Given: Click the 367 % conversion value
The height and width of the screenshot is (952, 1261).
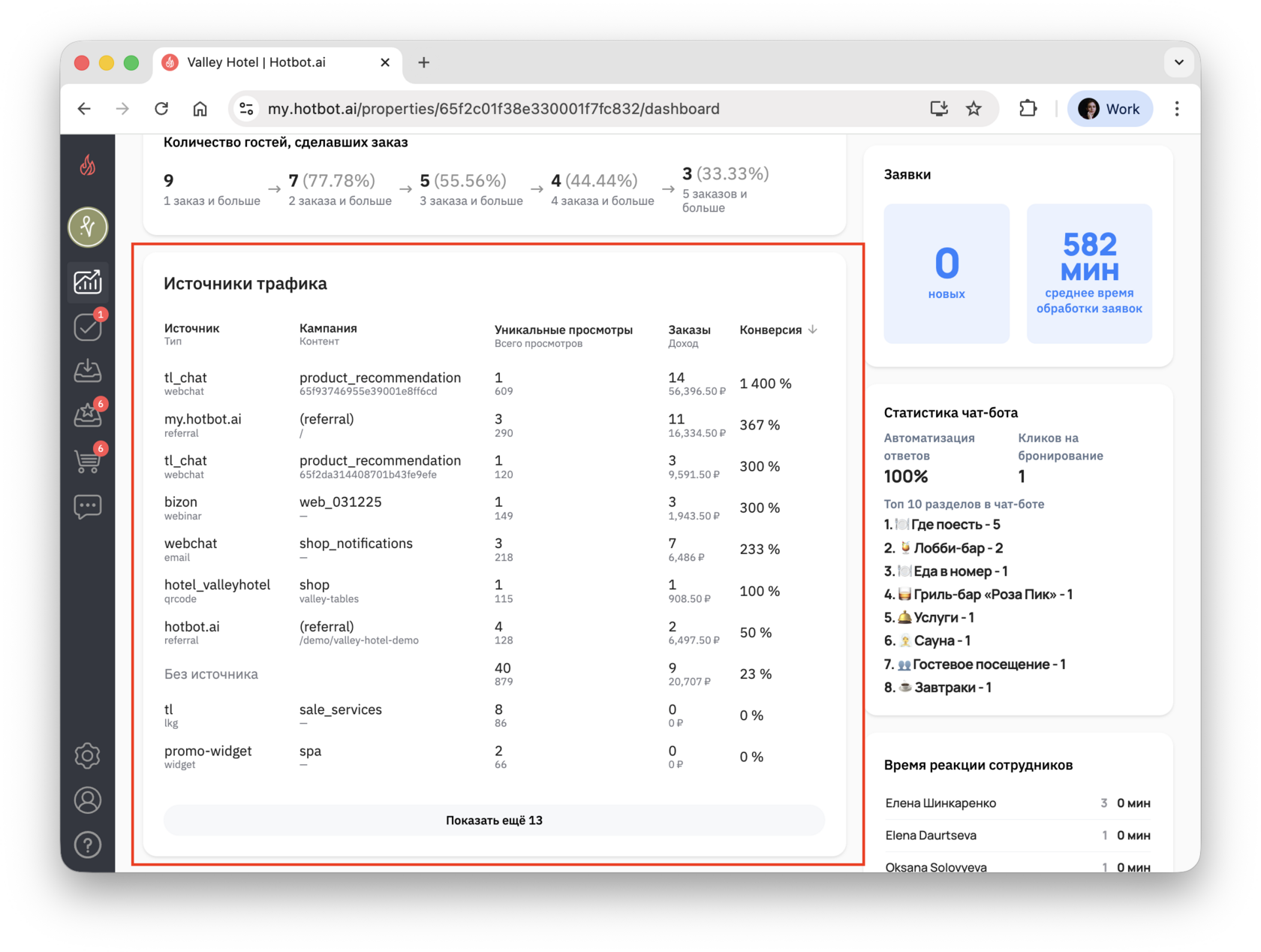Looking at the screenshot, I should pos(760,425).
